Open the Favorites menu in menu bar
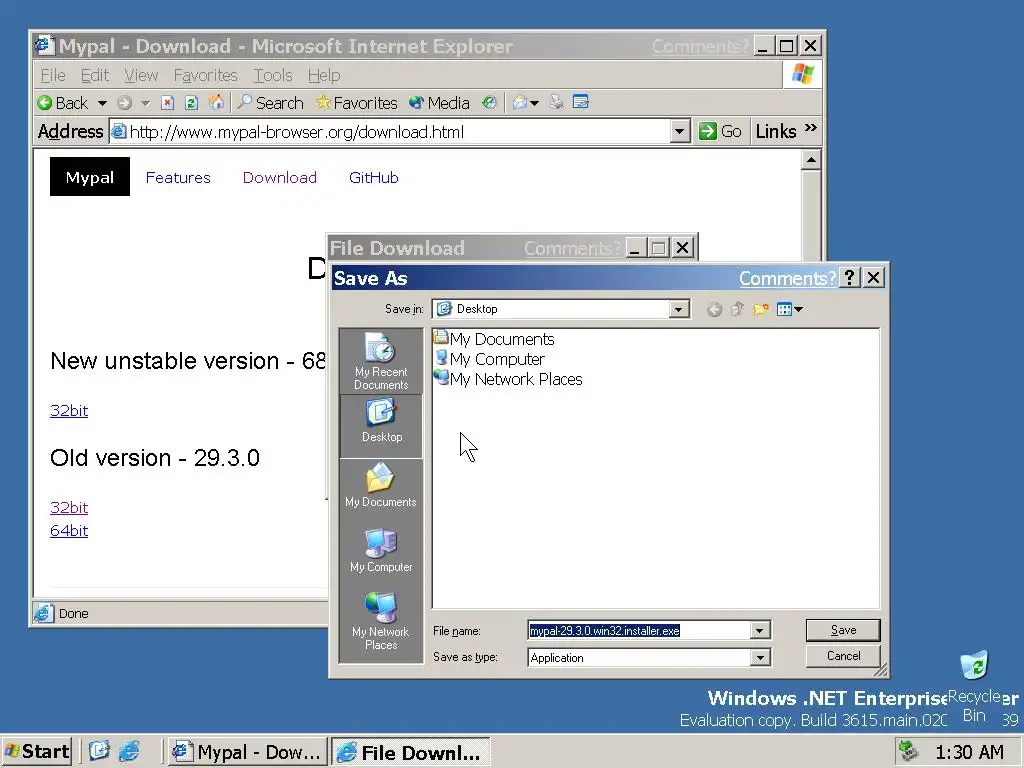 [x=205, y=76]
